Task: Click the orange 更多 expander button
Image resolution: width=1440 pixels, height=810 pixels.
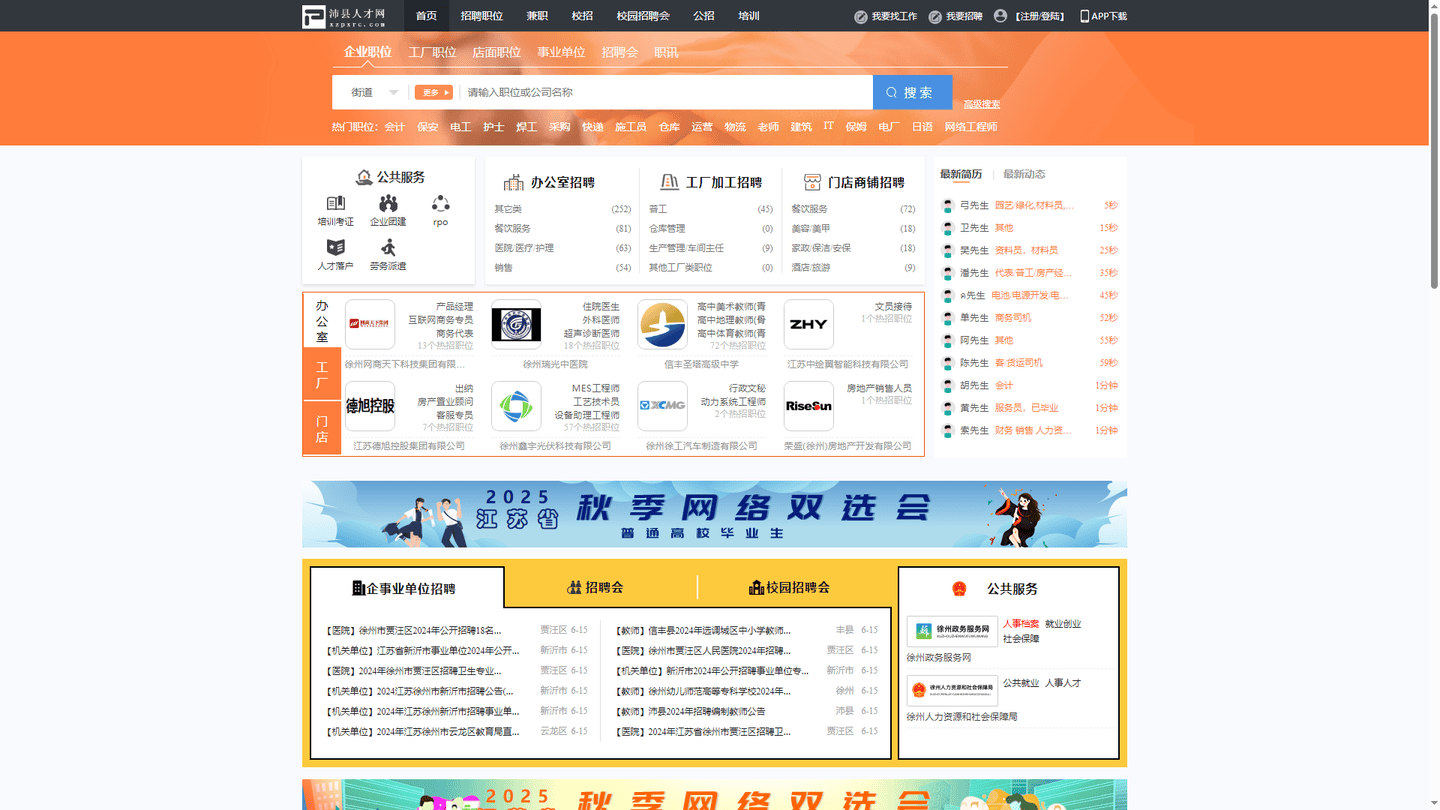Action: [x=434, y=92]
